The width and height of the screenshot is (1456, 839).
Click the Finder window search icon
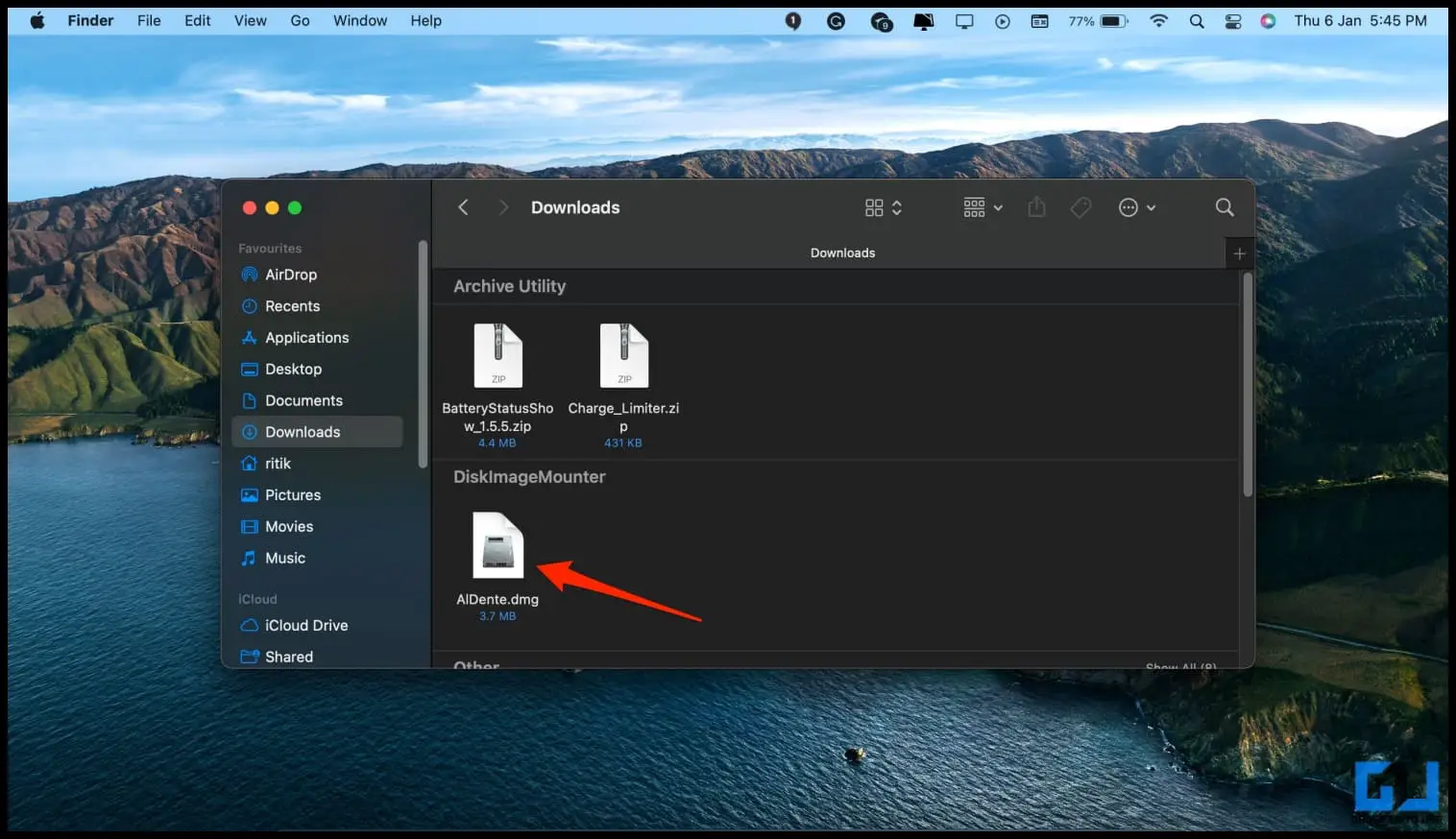point(1225,207)
